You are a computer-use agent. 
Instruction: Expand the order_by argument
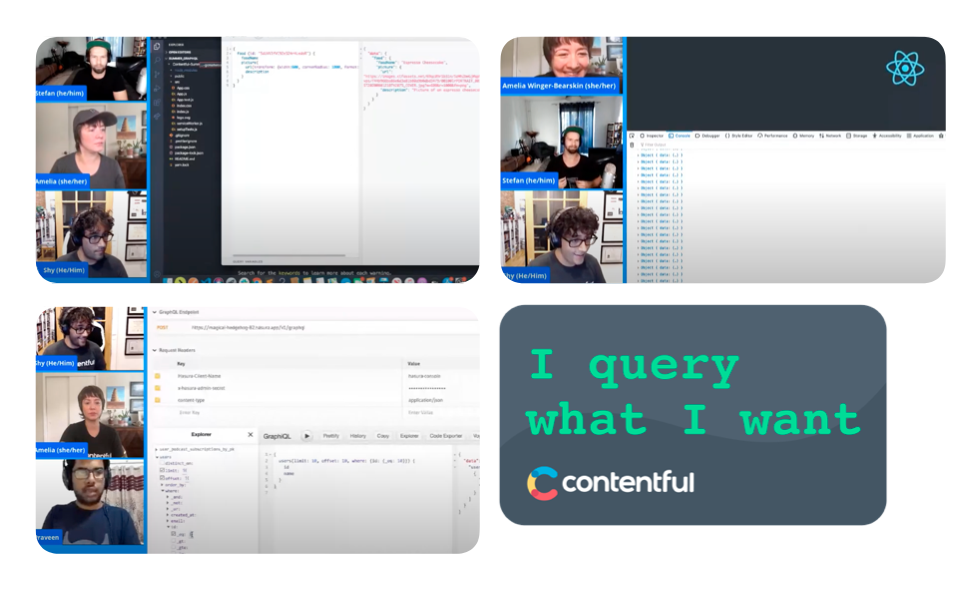tap(162, 485)
